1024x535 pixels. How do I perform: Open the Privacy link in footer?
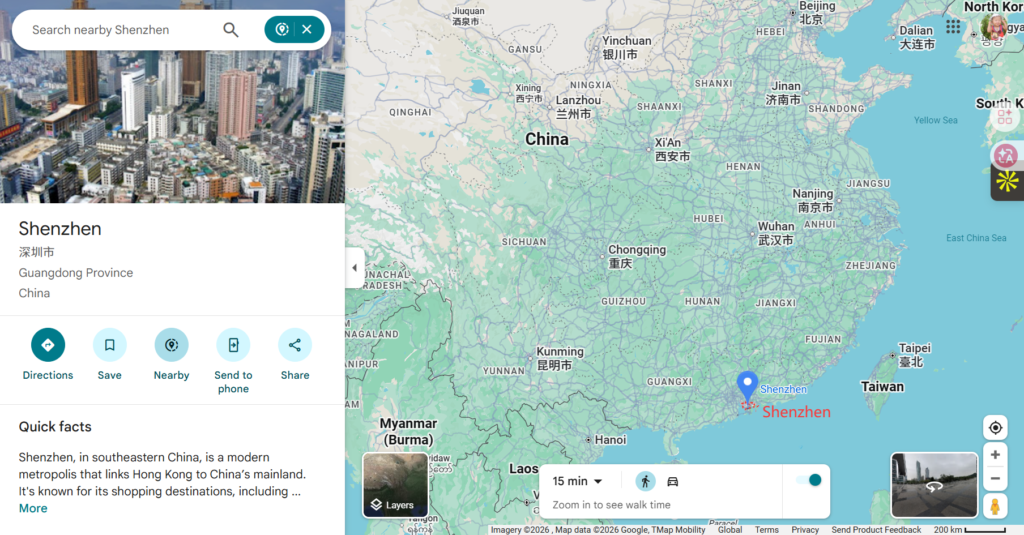[x=805, y=530]
